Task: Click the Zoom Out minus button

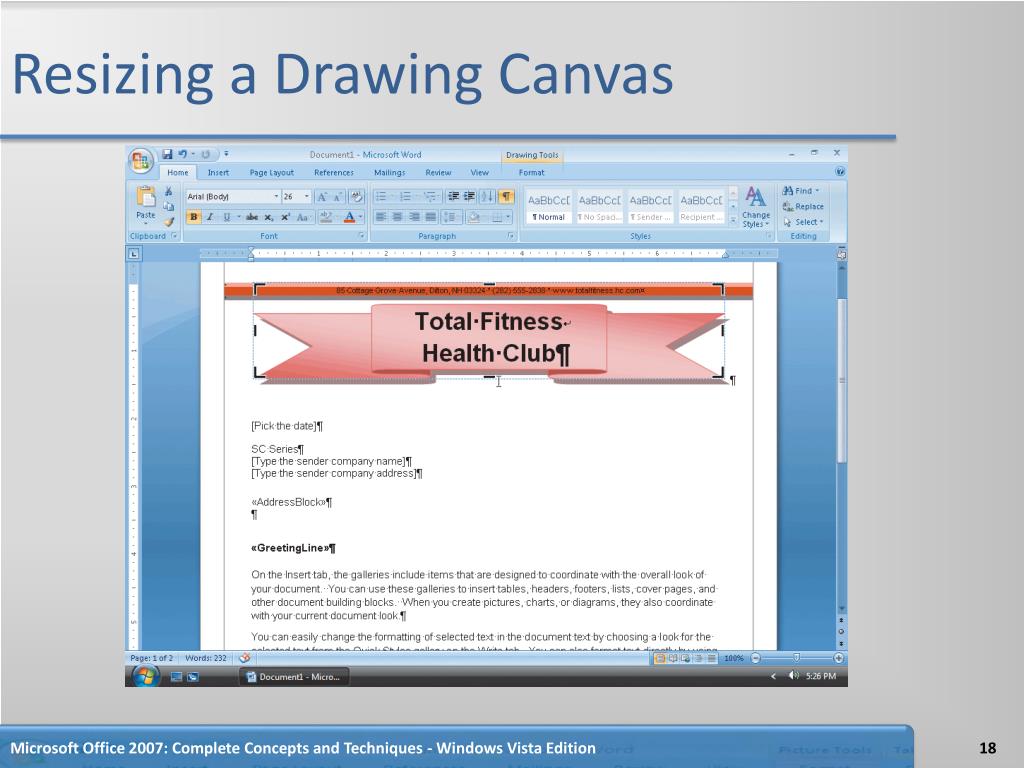Action: coord(756,658)
